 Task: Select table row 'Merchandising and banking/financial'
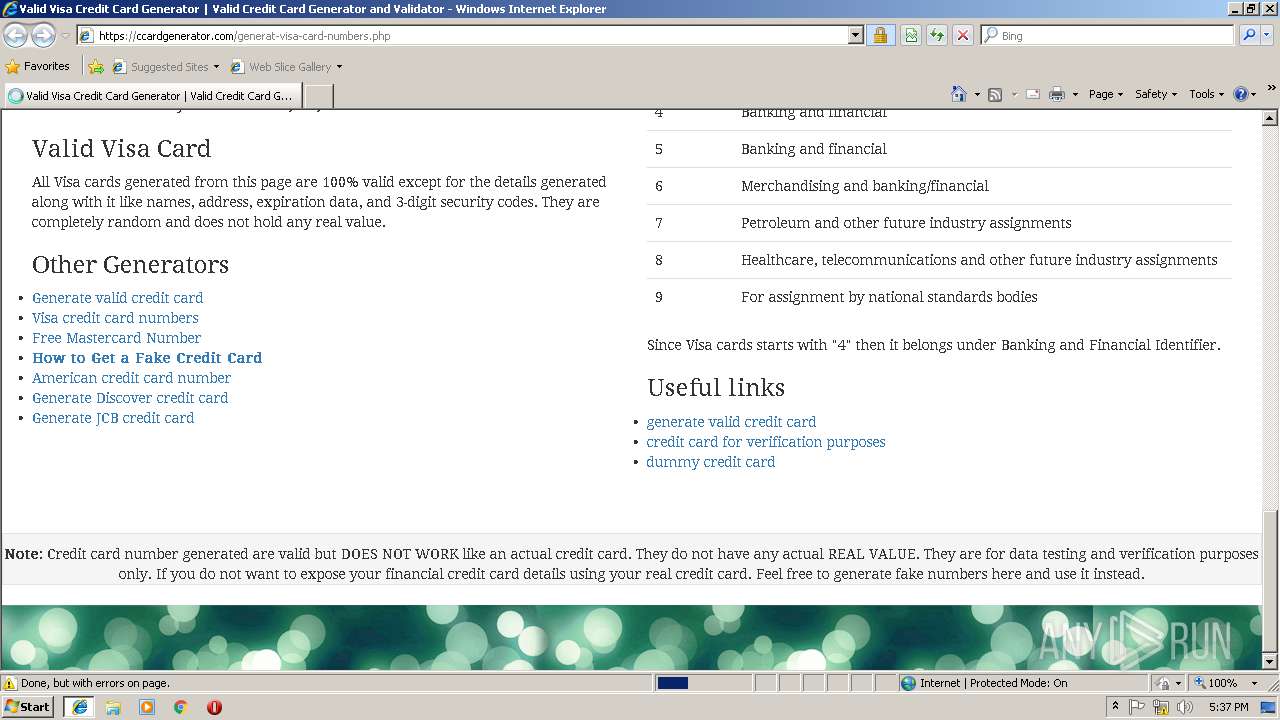coord(939,186)
